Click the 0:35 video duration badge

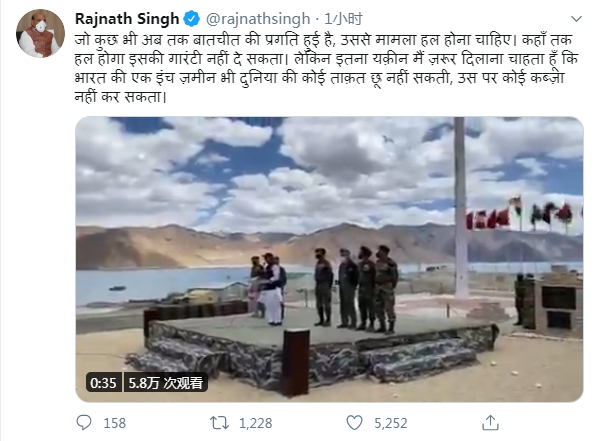tap(104, 383)
